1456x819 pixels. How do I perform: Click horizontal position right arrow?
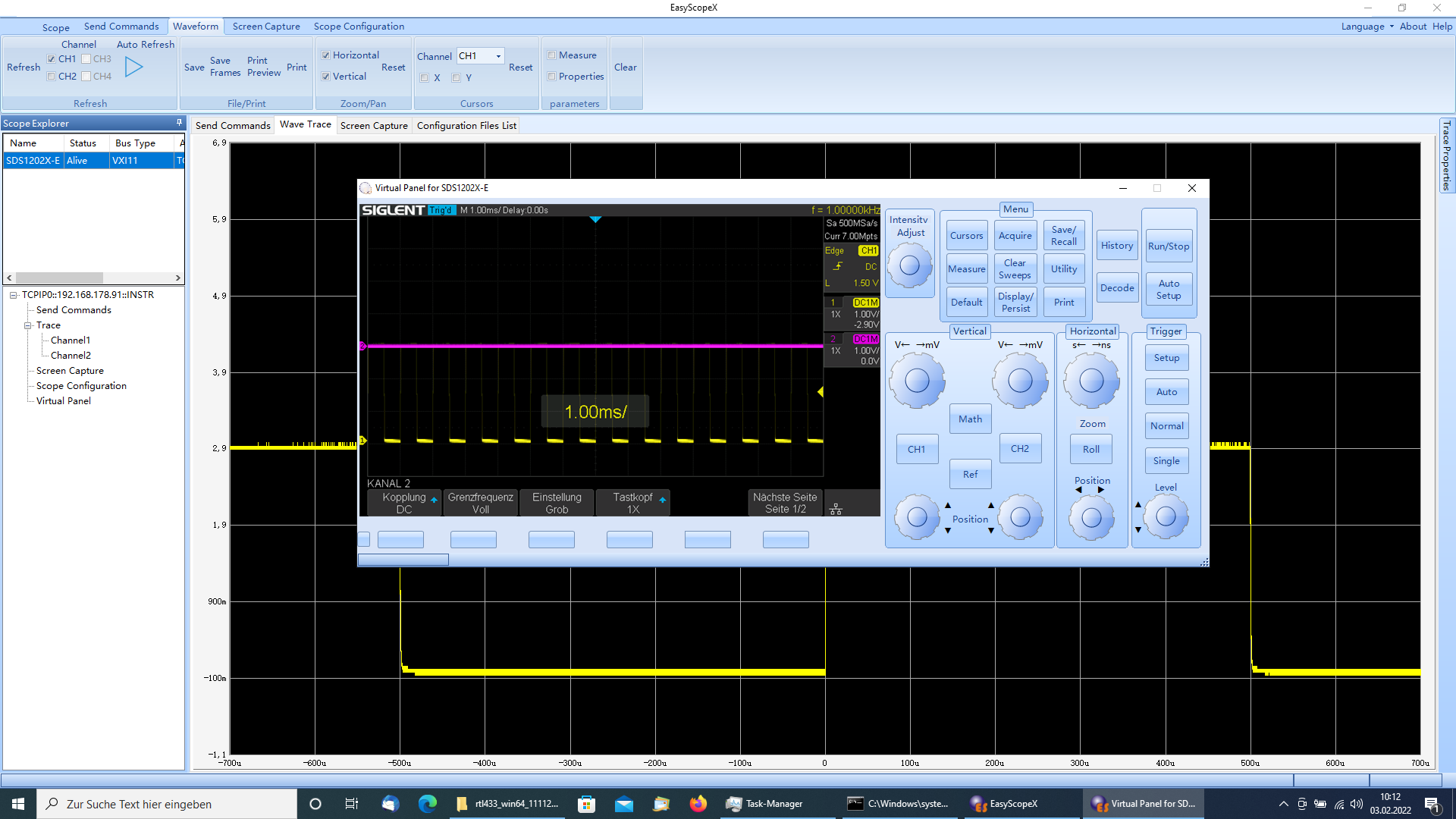pos(1101,490)
